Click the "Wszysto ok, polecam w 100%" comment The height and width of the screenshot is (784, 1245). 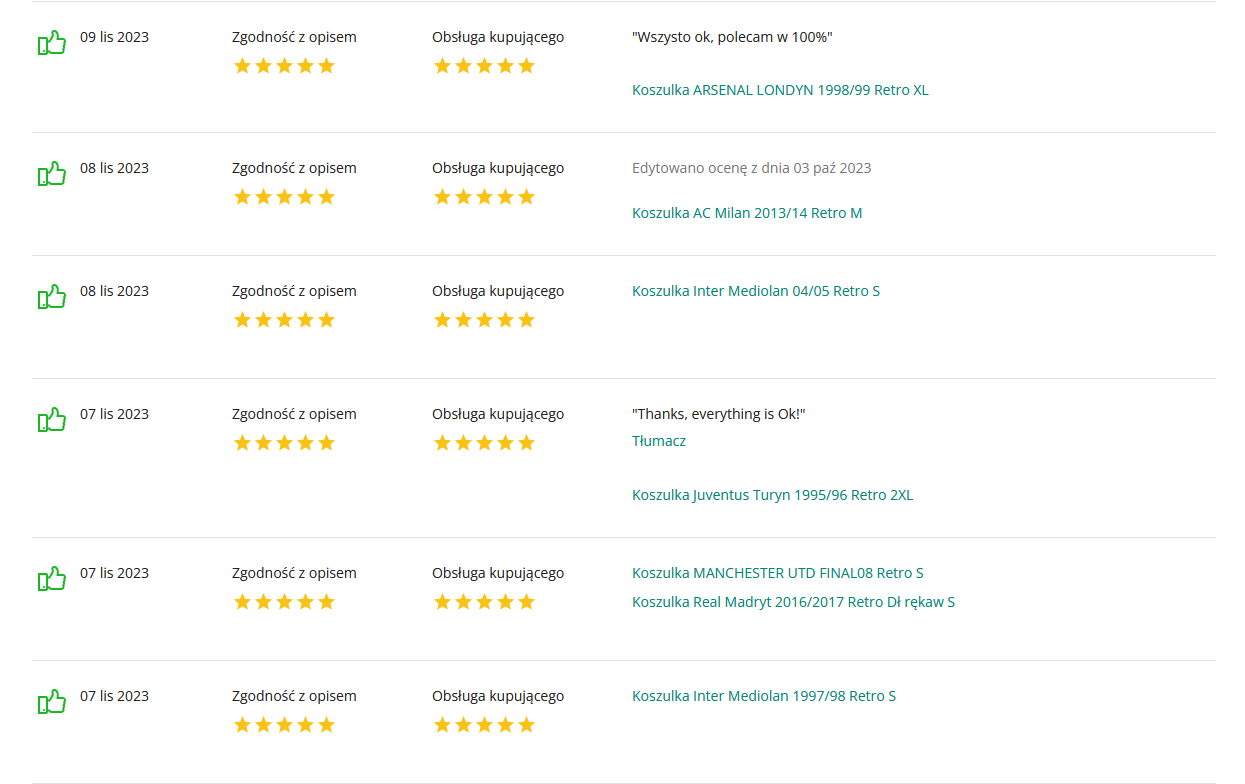732,37
